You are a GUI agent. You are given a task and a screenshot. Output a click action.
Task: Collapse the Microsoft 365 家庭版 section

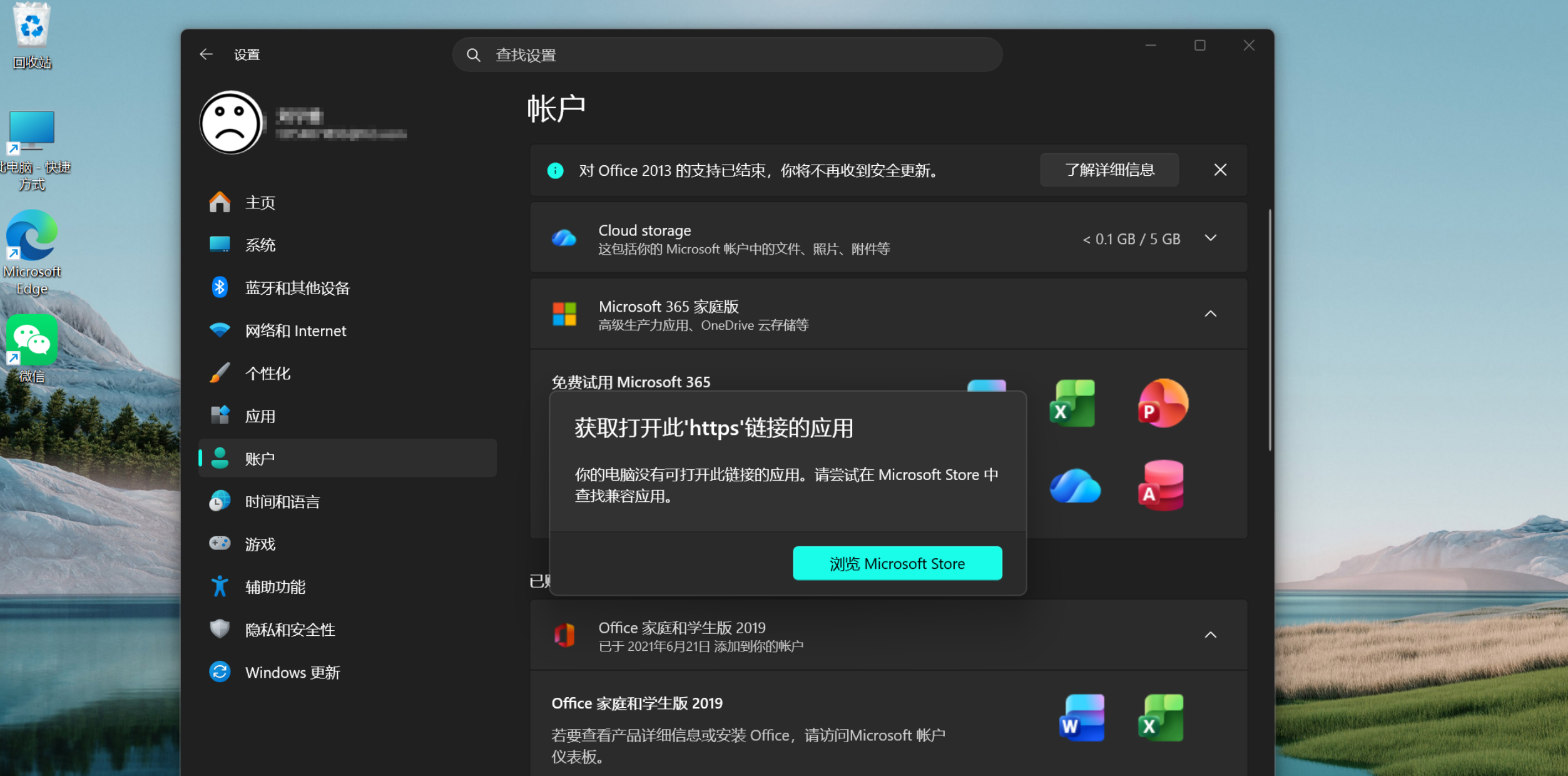(1211, 314)
